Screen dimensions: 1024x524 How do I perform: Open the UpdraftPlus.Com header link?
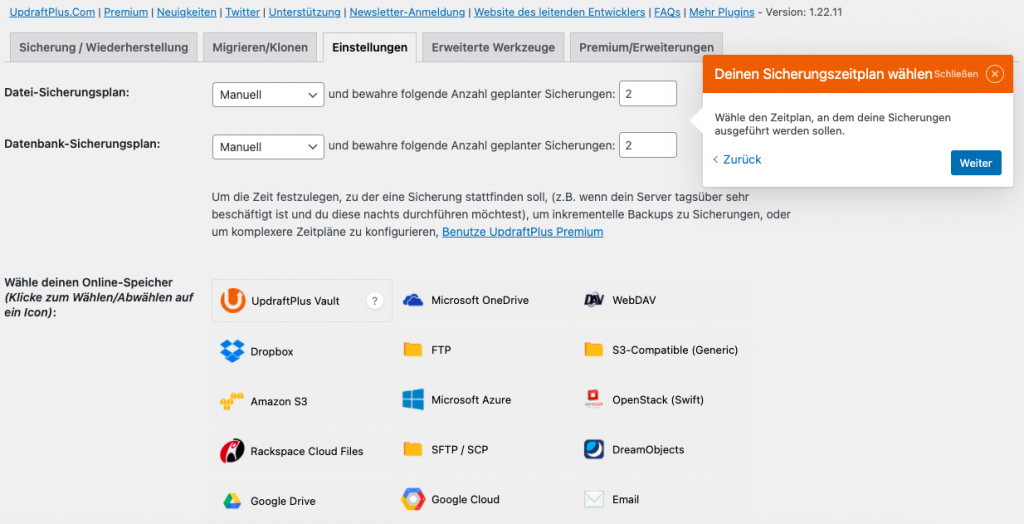click(52, 12)
